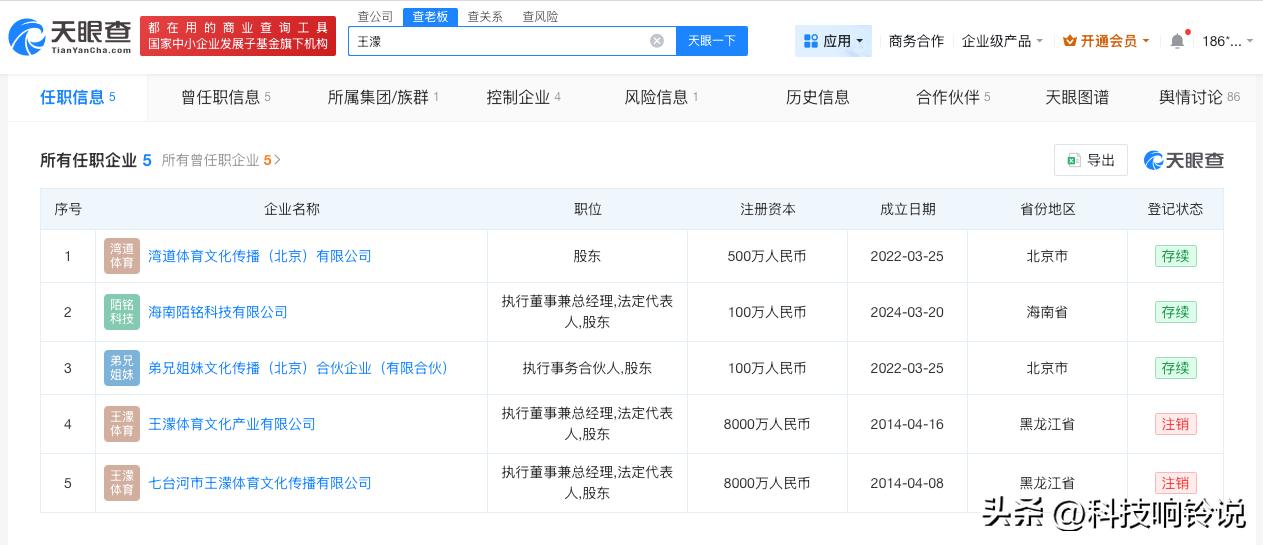Open 王濛体育文化产业有限公司 link
The width and height of the screenshot is (1263, 545).
232,424
